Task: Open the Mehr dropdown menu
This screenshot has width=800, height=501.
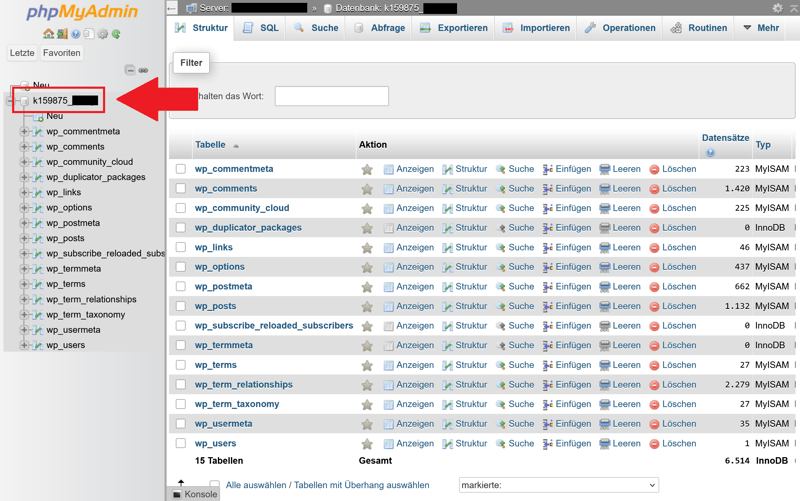Action: pyautogui.click(x=761, y=28)
